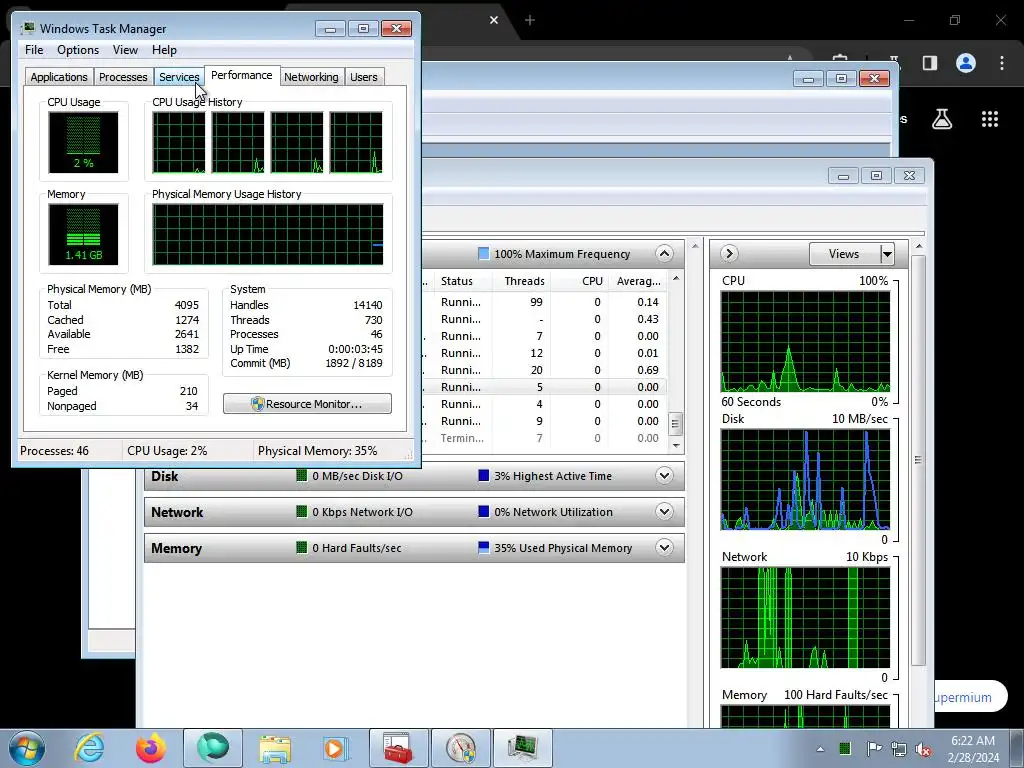This screenshot has height=768, width=1024.
Task: Open the Action Center flag icon
Action: pos(874,748)
